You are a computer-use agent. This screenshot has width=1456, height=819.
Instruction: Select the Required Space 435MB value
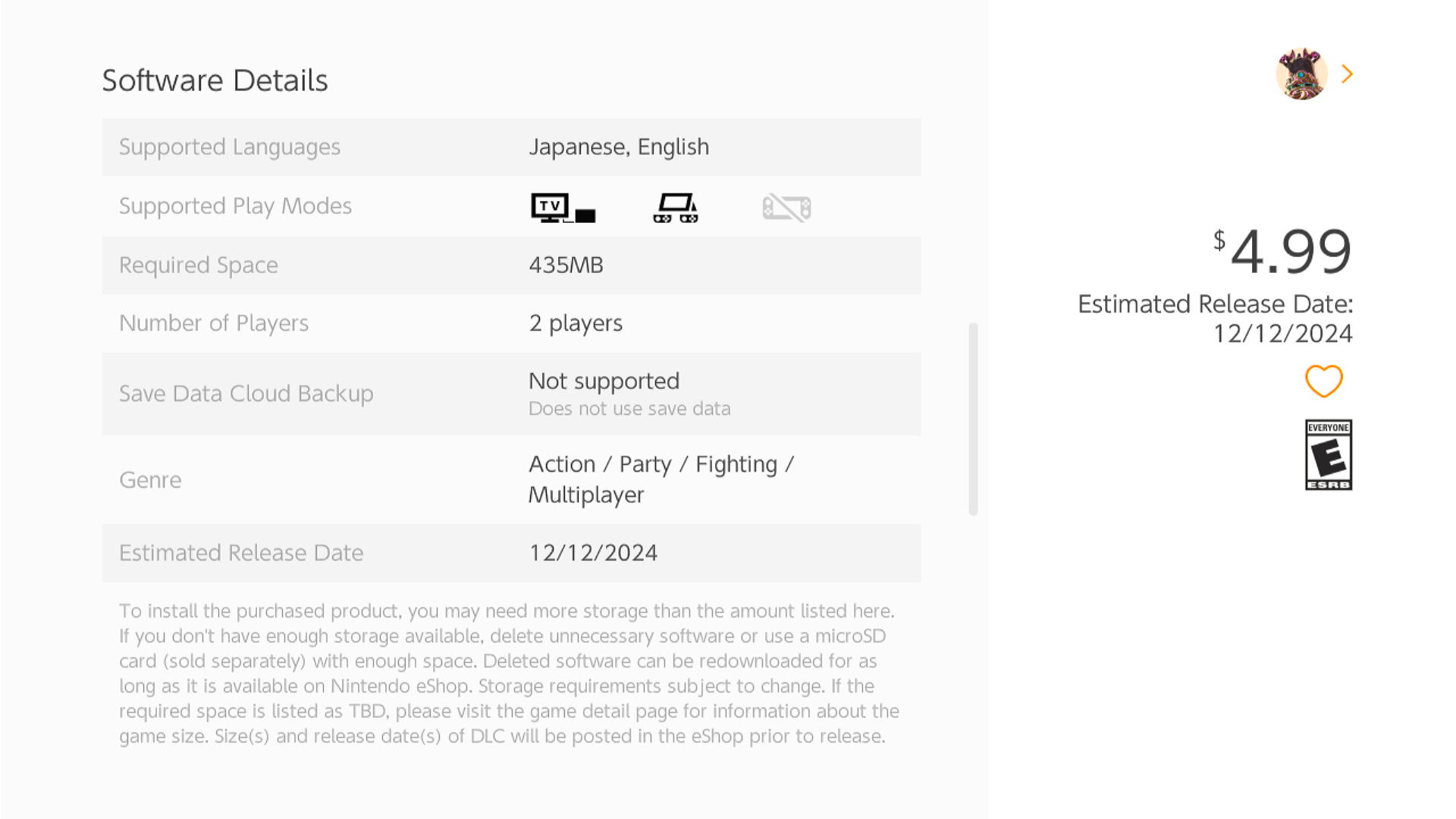point(566,265)
